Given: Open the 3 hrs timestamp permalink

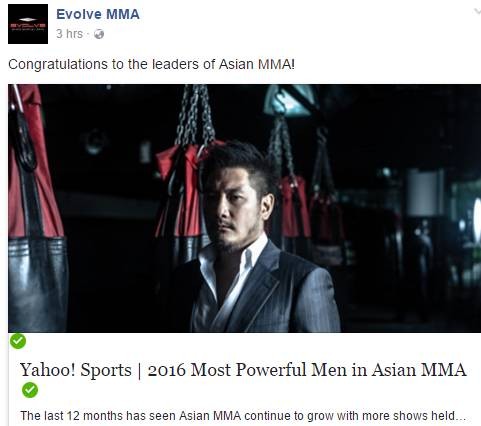Looking at the screenshot, I should [69, 34].
